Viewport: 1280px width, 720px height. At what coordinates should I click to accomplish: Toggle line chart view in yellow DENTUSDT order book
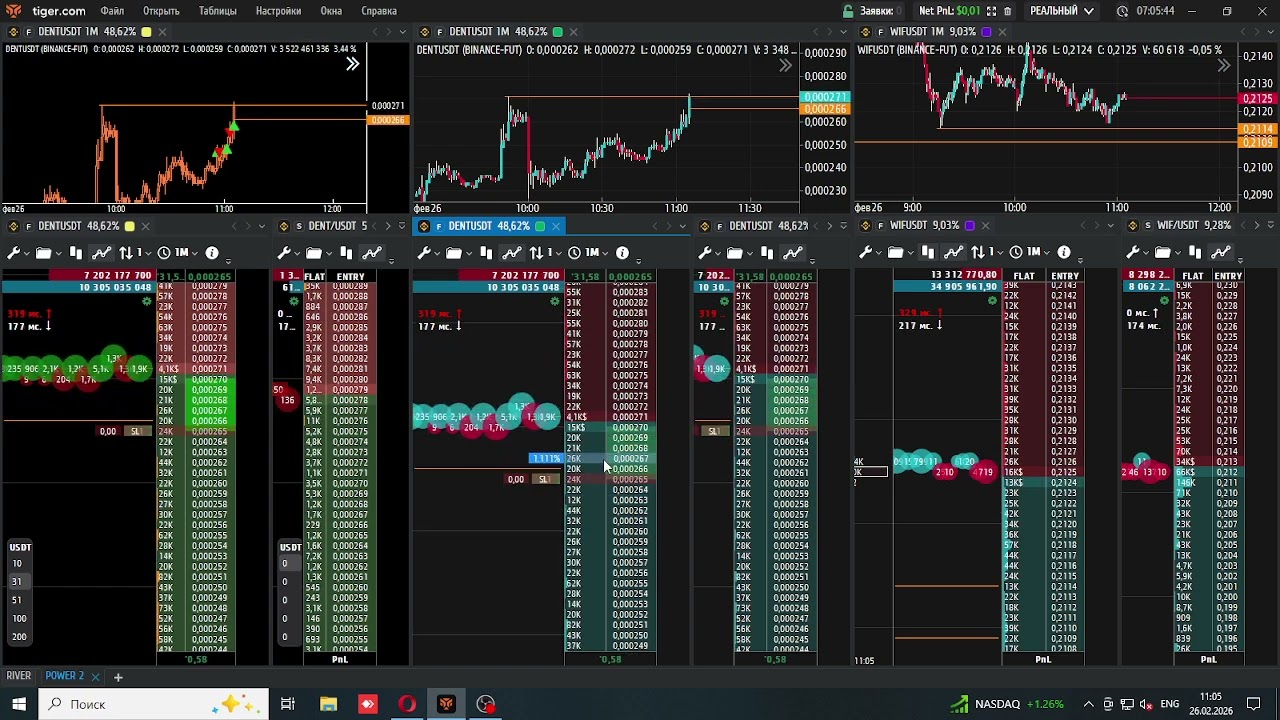tap(101, 253)
